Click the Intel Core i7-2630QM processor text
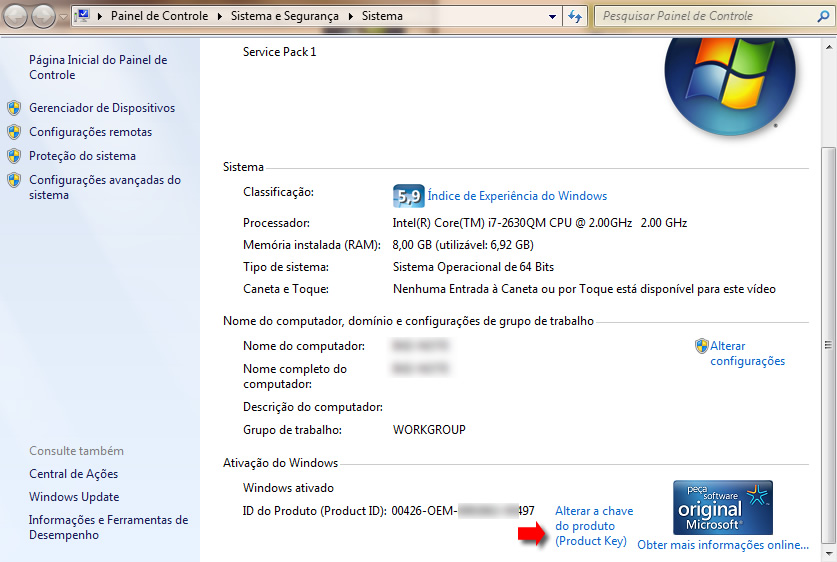The width and height of the screenshot is (837, 562). 540,223
